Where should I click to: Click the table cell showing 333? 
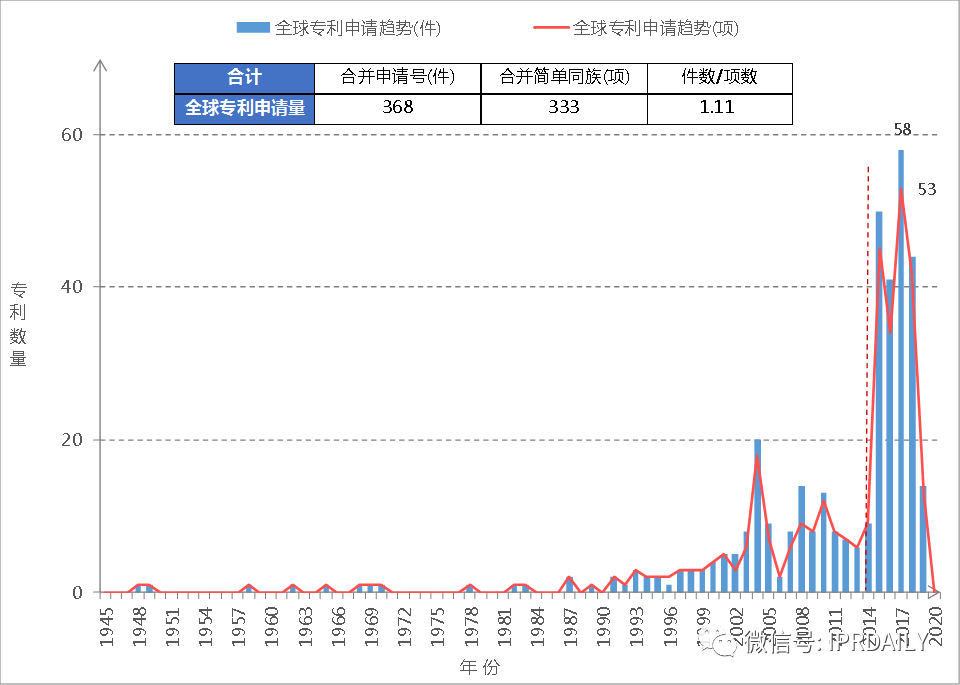click(x=564, y=109)
